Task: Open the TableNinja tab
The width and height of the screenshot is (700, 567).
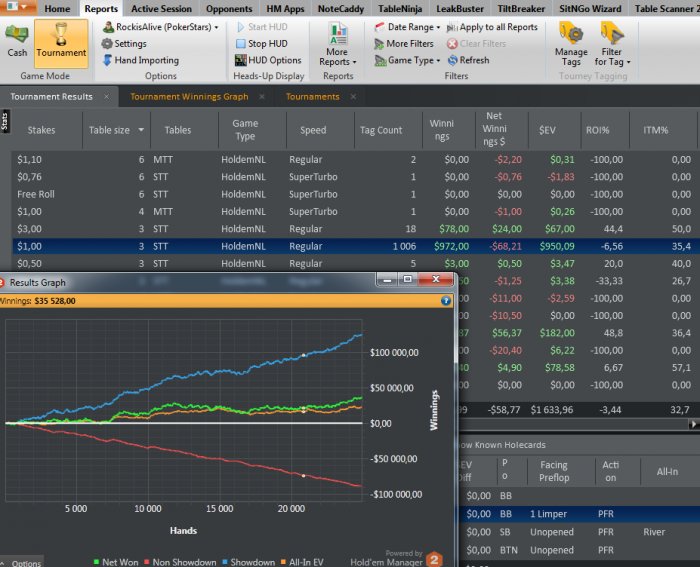Action: pyautogui.click(x=400, y=8)
